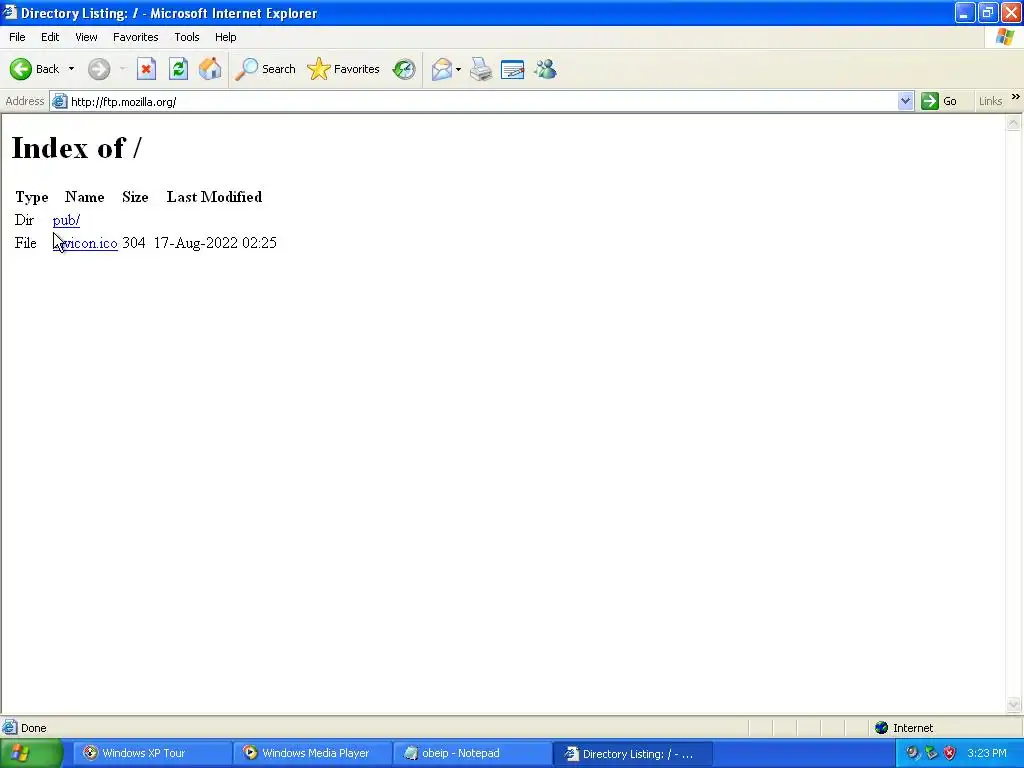Stop loading with the red X icon
The image size is (1024, 768).
tap(146, 69)
